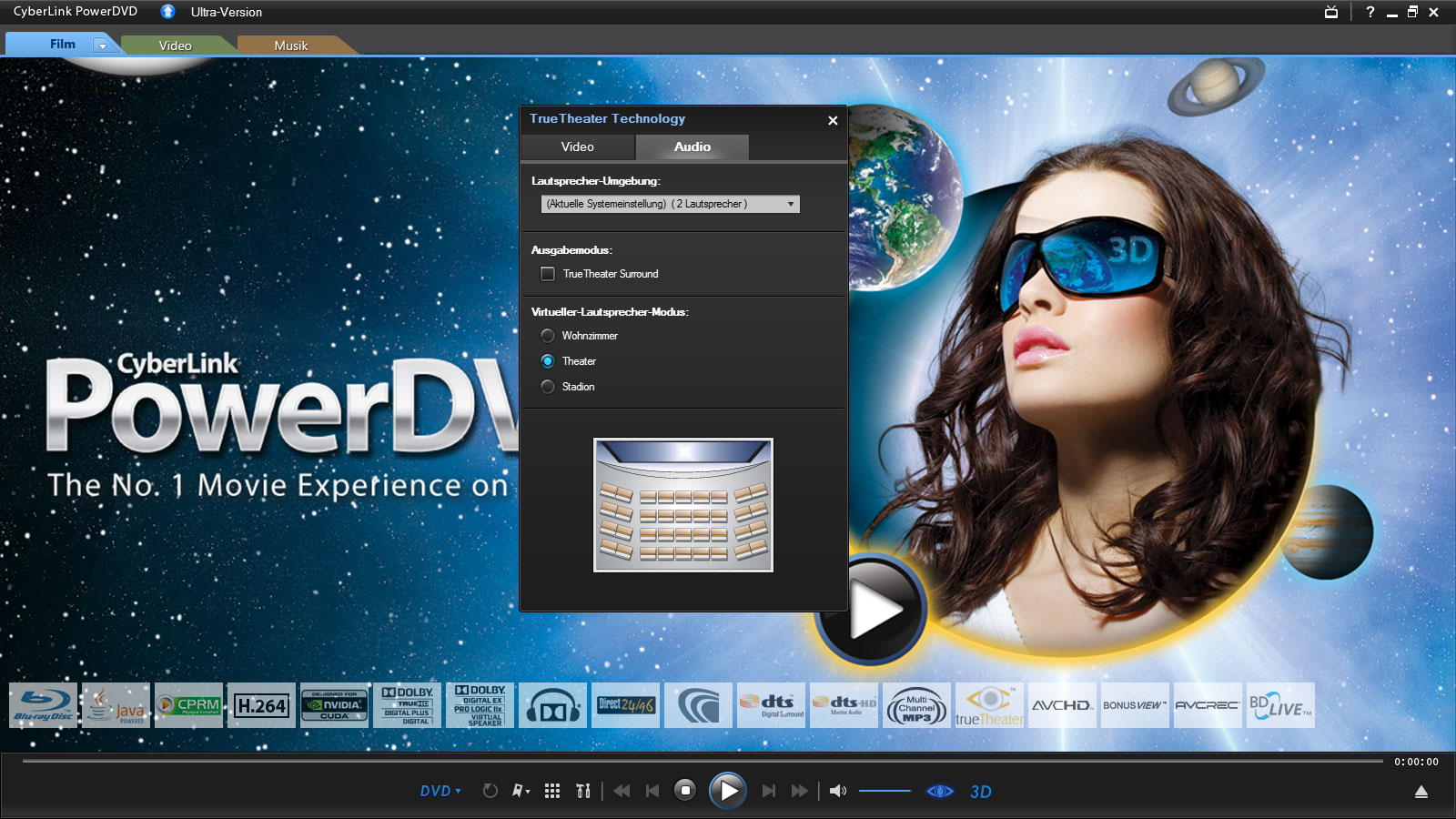The height and width of the screenshot is (819, 1456).
Task: Start playback with the control bar play button
Action: (728, 791)
